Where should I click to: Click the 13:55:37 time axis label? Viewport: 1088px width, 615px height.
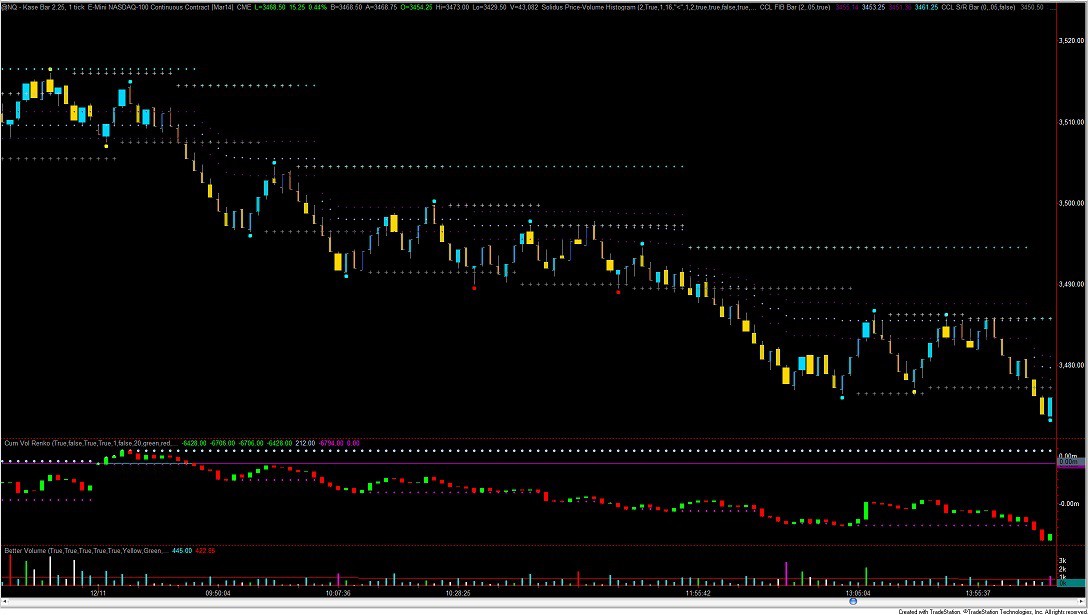[978, 593]
